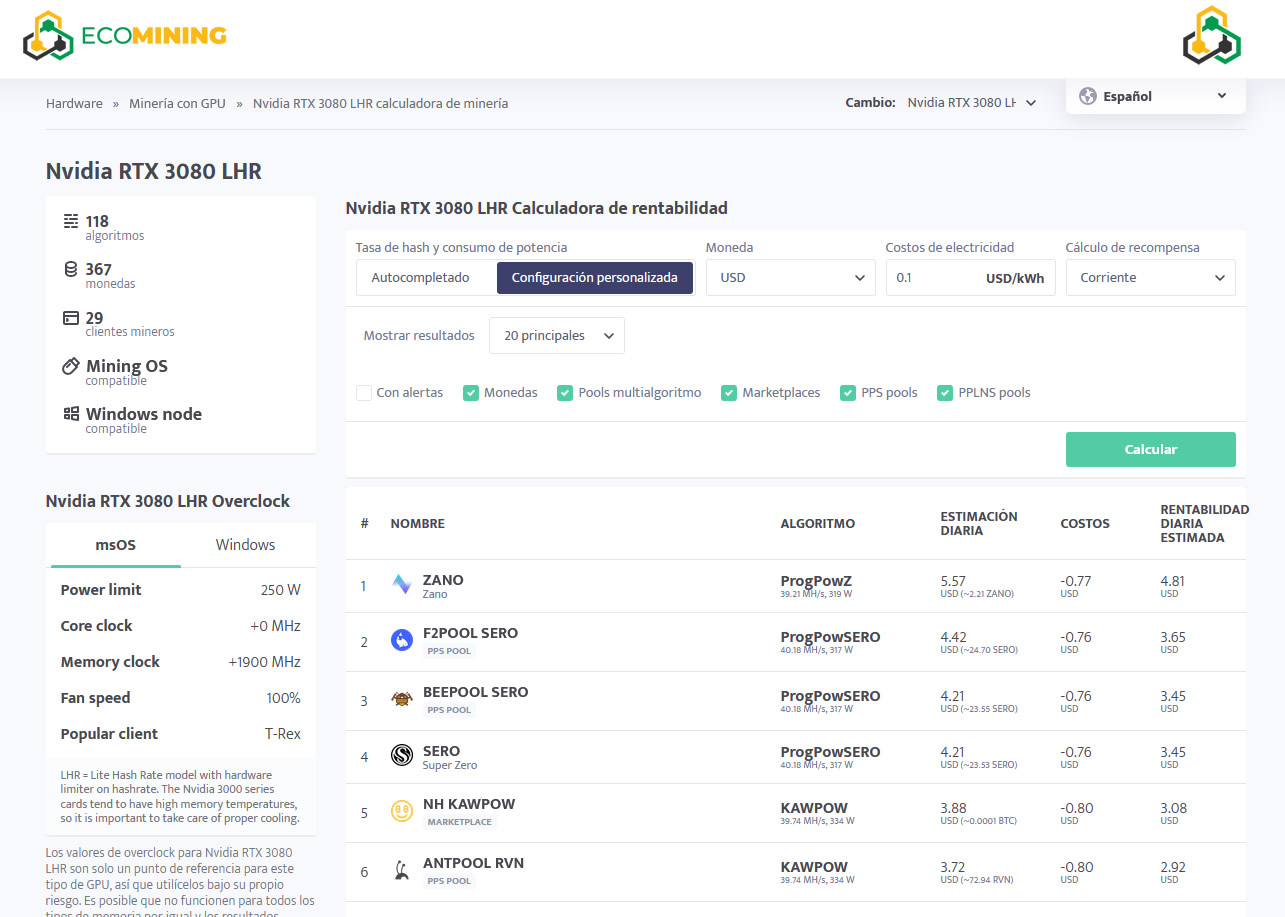This screenshot has width=1285, height=917.
Task: Open the Cambio GPU selector dropdown
Action: coord(971,103)
